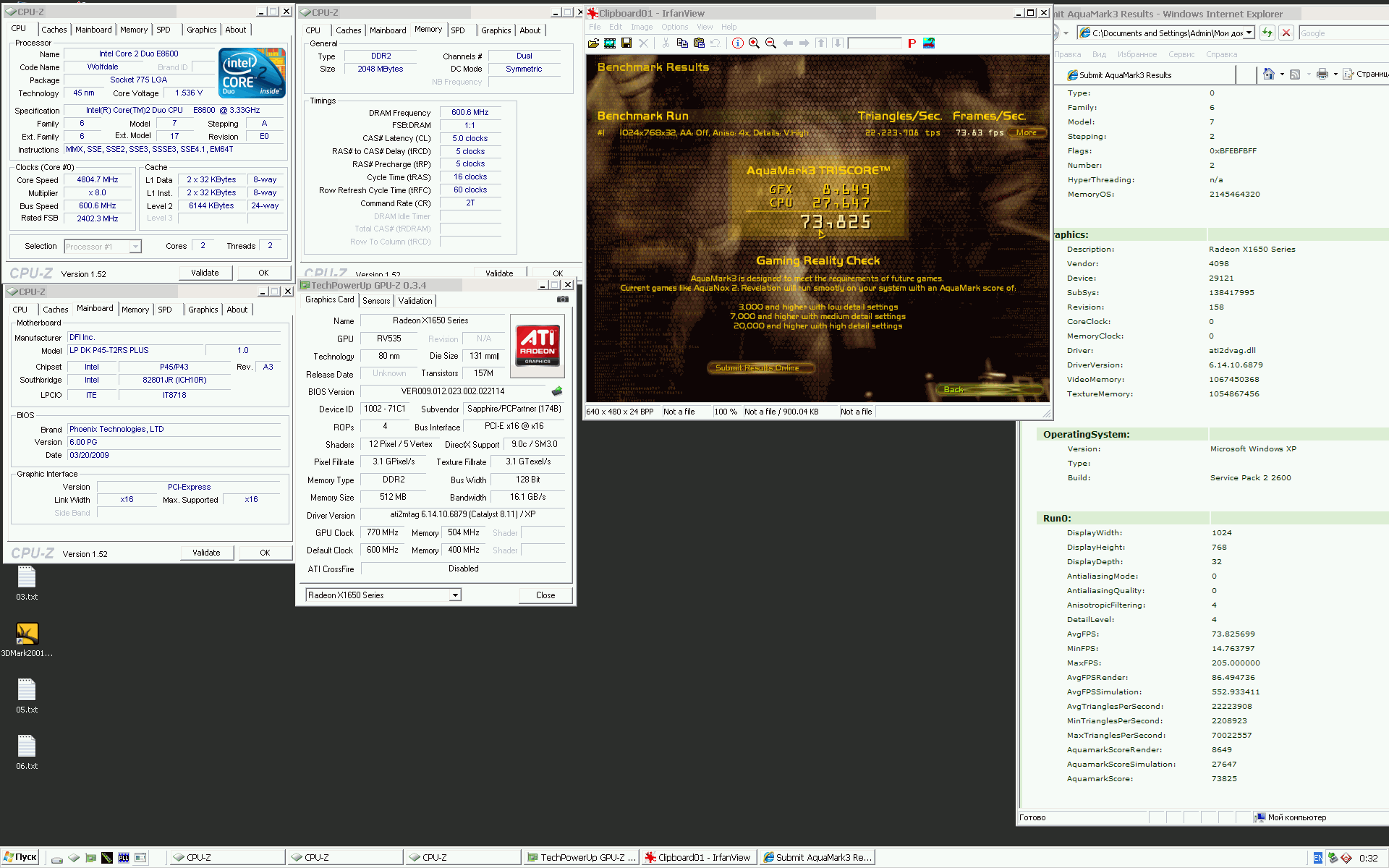Click Close button in GPU-Z

point(545,595)
